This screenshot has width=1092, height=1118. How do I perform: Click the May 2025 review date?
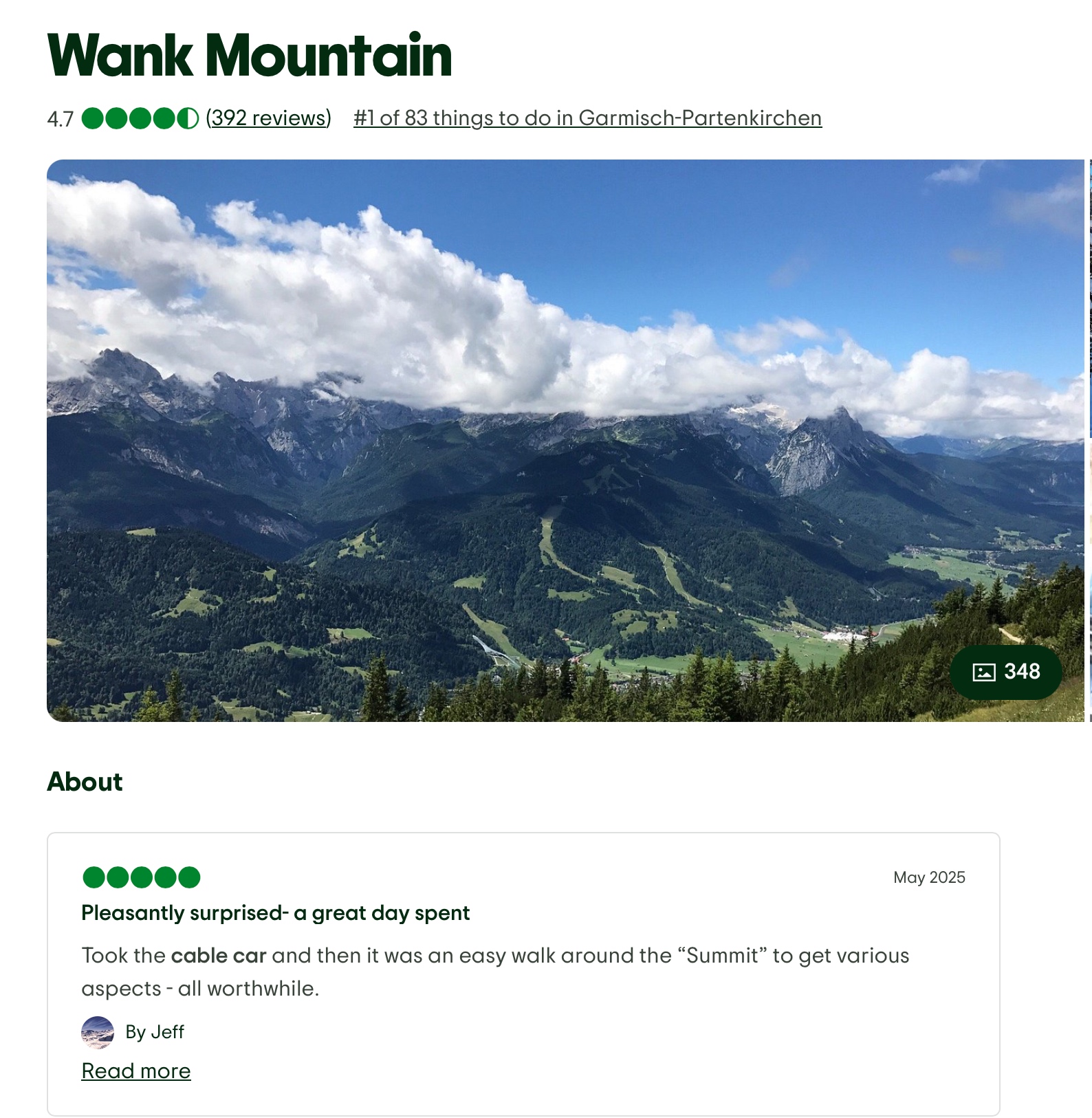(929, 877)
